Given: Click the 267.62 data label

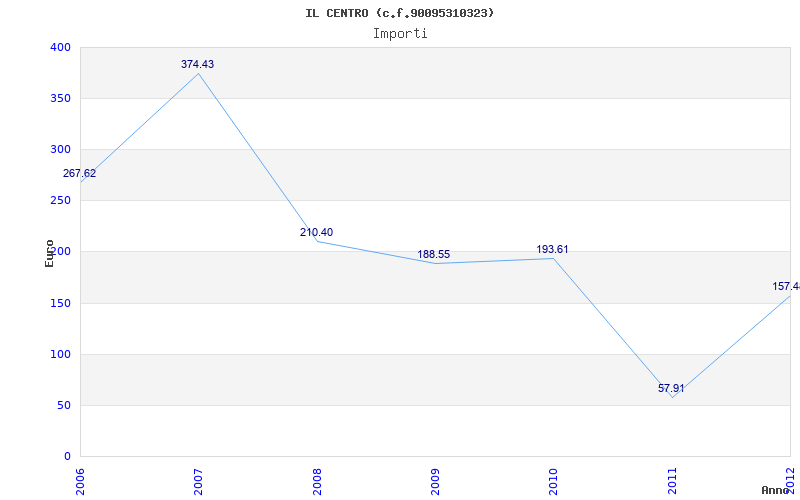Looking at the screenshot, I should [x=79, y=173].
